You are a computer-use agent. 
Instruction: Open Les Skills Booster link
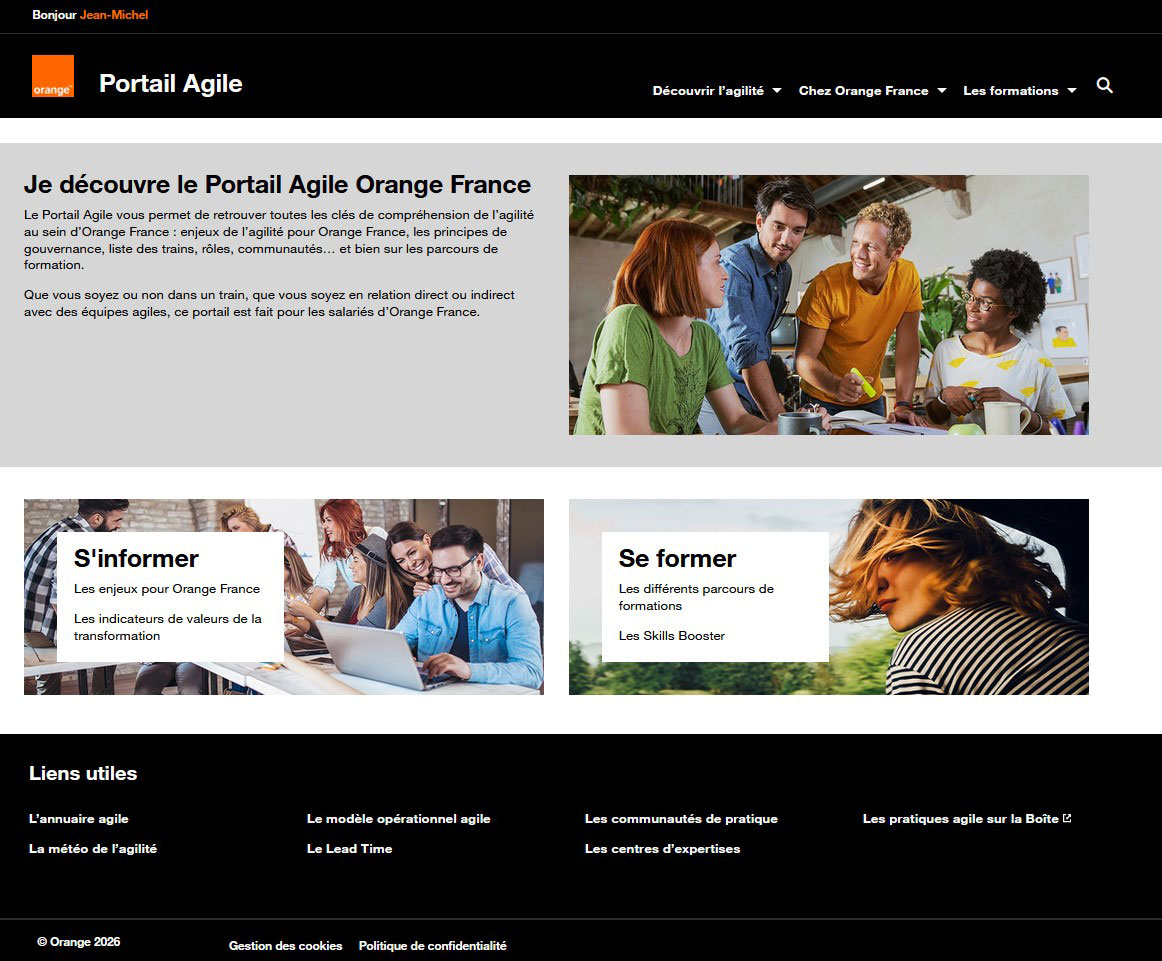(671, 636)
